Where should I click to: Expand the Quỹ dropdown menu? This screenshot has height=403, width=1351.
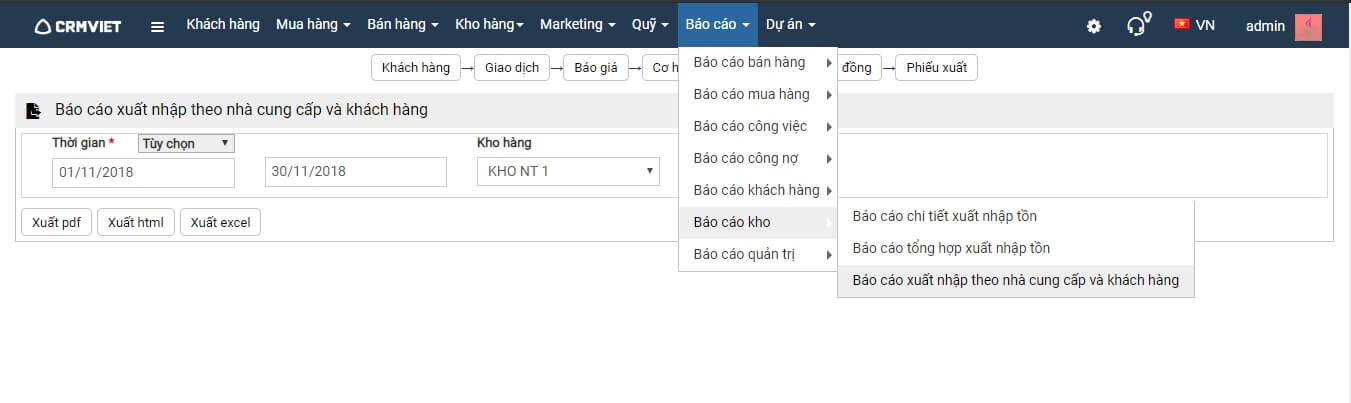point(650,24)
